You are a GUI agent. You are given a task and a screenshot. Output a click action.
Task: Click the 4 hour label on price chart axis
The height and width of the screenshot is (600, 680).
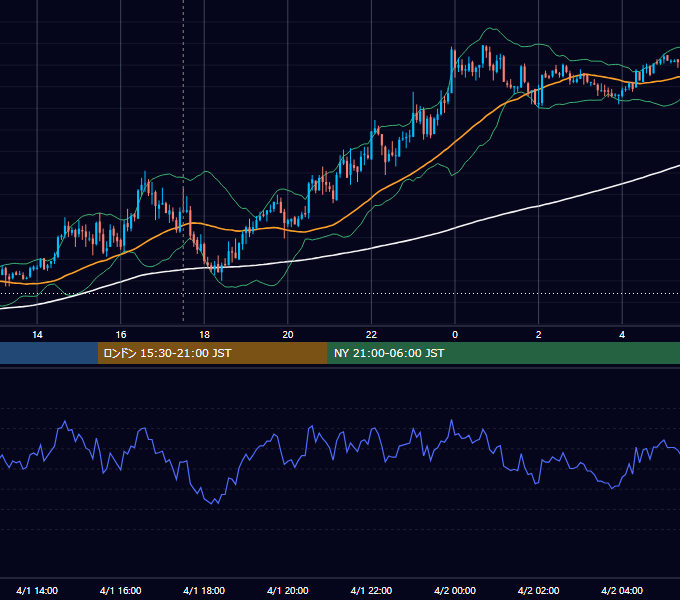click(622, 335)
